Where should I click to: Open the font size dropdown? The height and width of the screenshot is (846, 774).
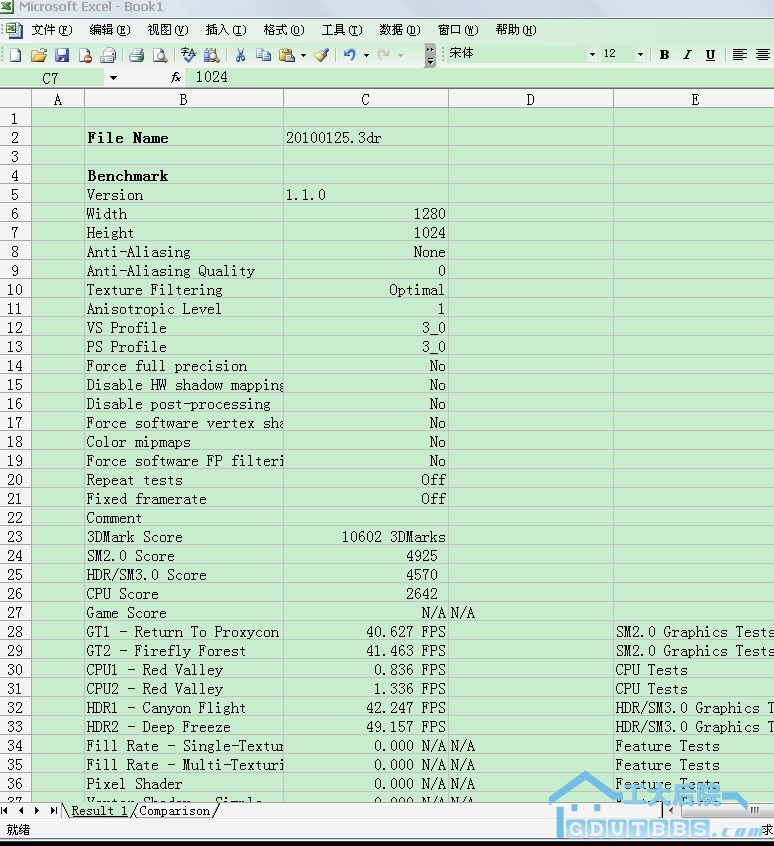coord(639,55)
